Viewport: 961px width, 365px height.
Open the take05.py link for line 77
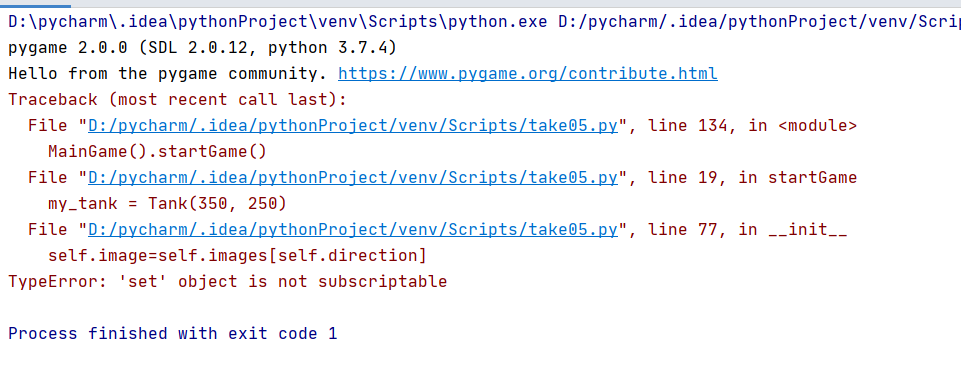coord(353,230)
